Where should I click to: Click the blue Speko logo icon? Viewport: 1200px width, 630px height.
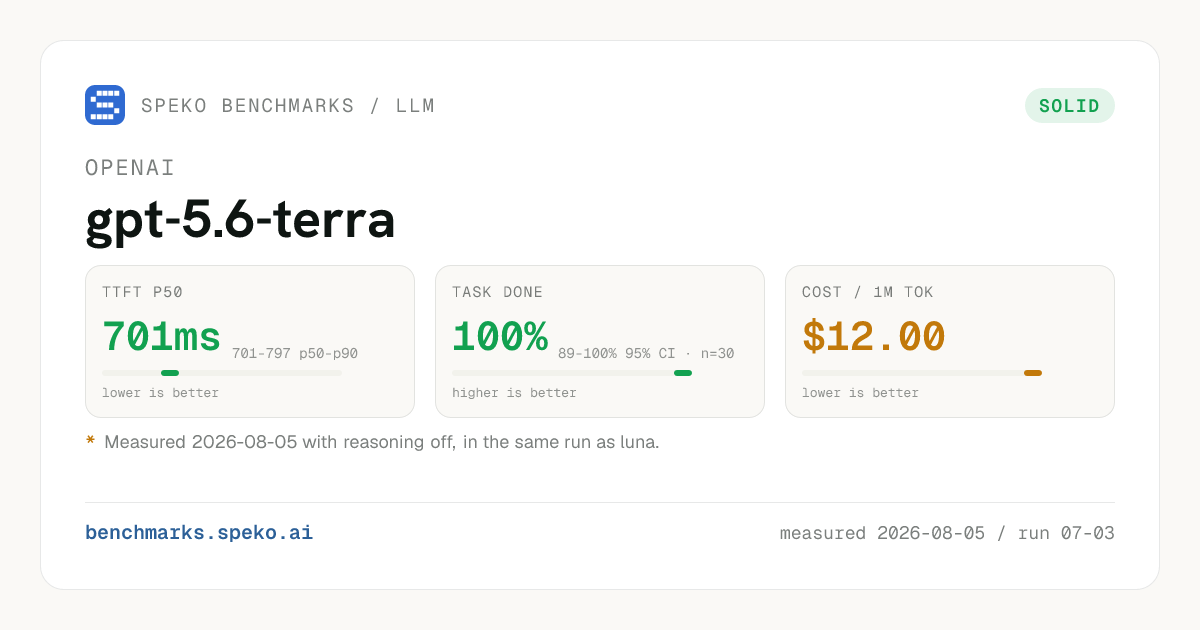[105, 105]
